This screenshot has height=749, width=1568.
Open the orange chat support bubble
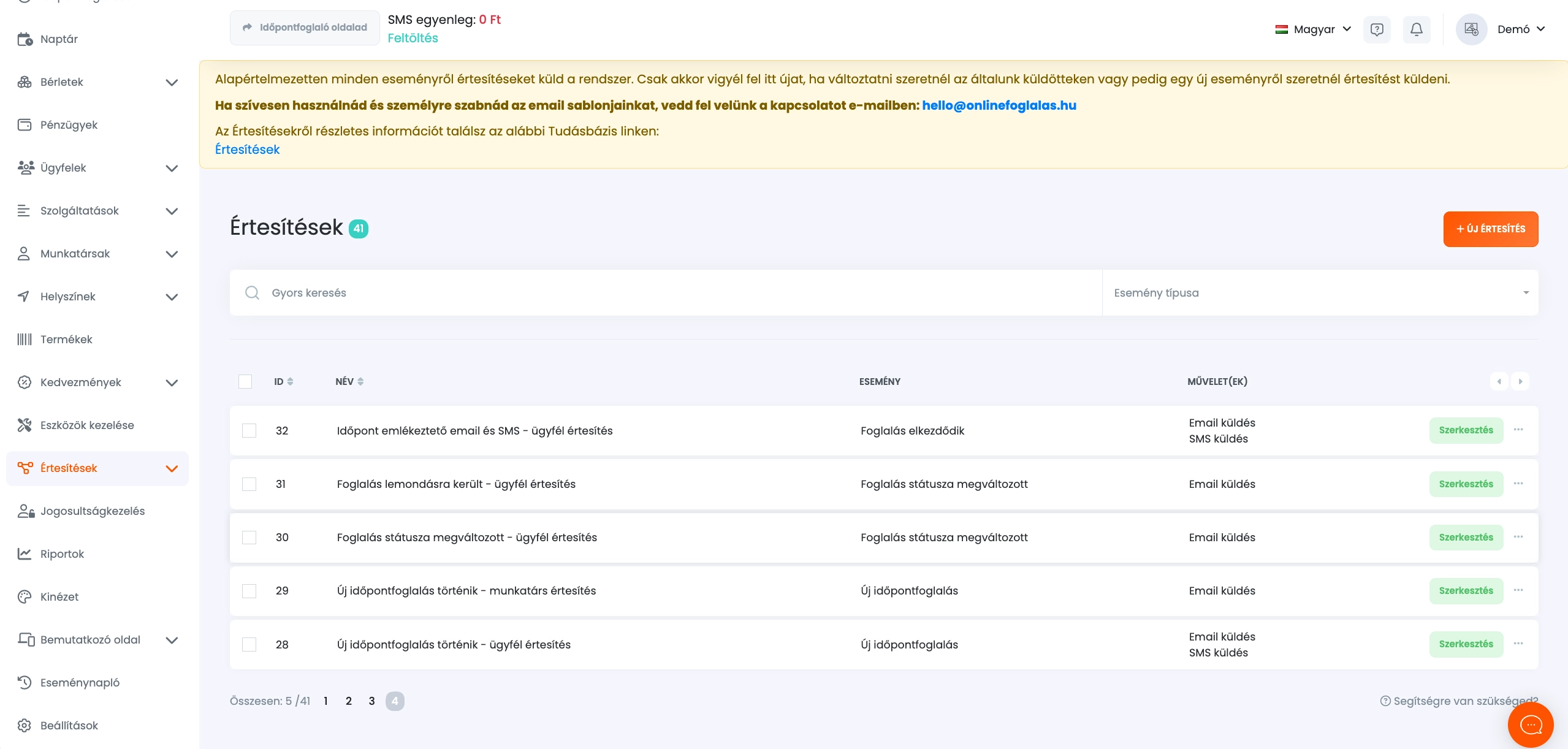click(x=1531, y=725)
